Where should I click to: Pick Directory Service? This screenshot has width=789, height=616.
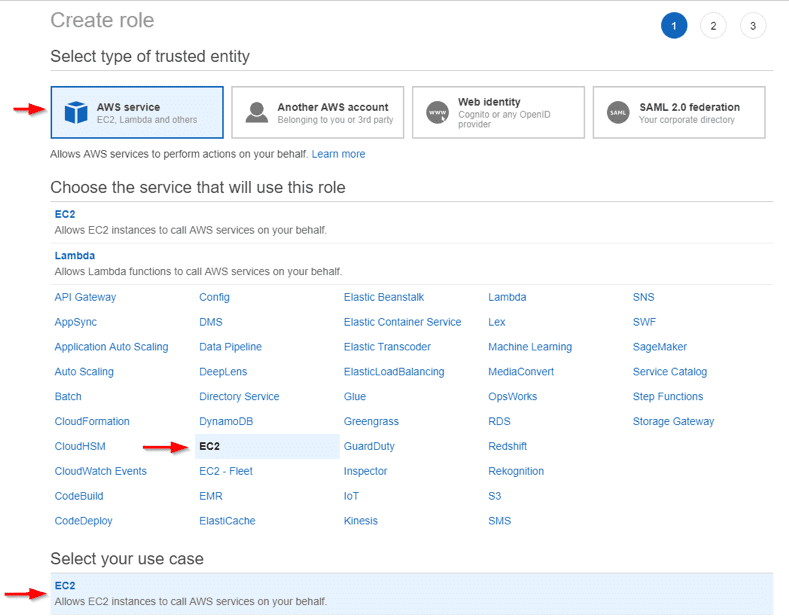click(x=239, y=397)
